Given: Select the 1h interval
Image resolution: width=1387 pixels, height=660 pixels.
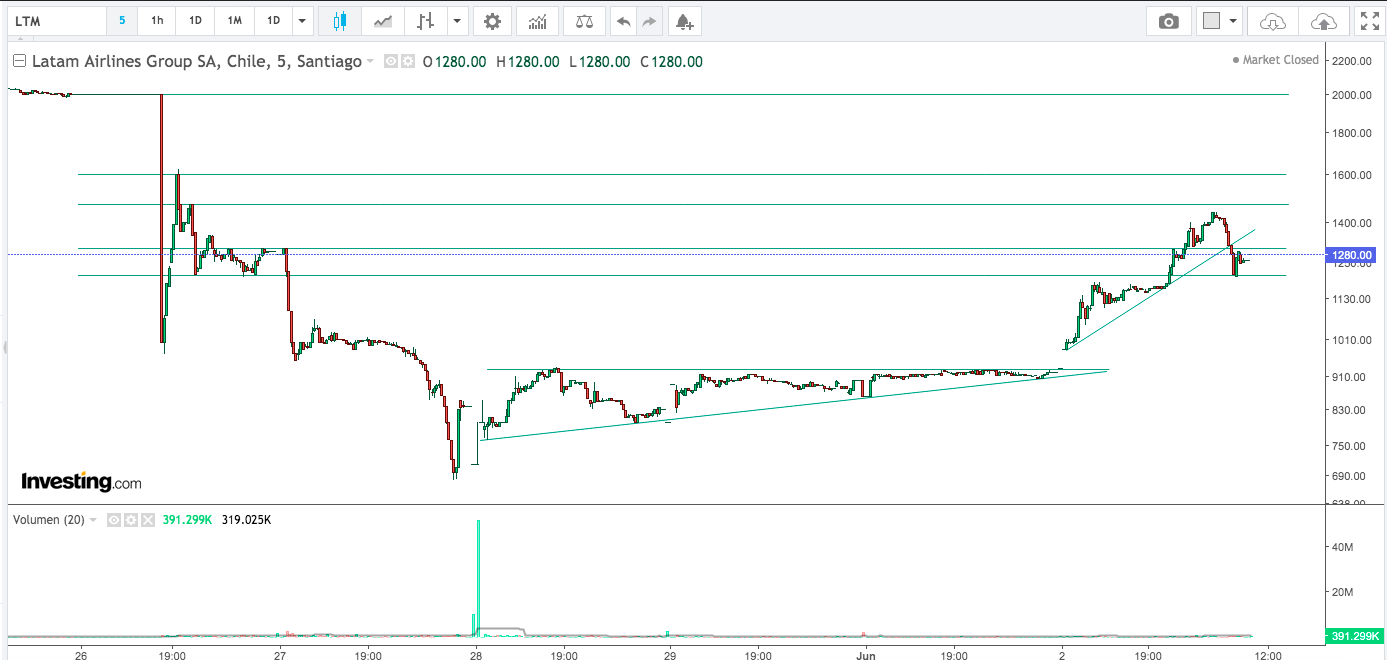Looking at the screenshot, I should click(157, 21).
